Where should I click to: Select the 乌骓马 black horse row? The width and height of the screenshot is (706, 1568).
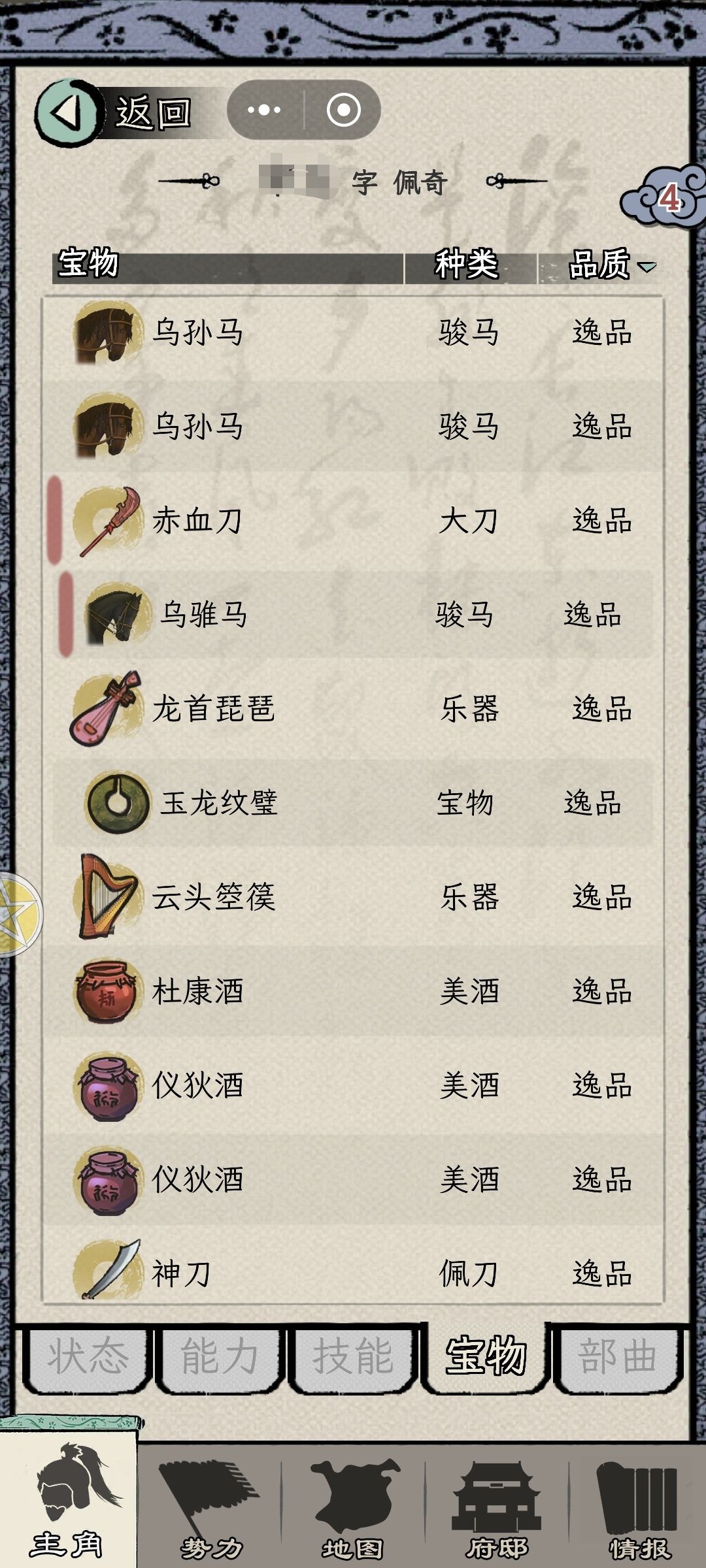[353, 614]
